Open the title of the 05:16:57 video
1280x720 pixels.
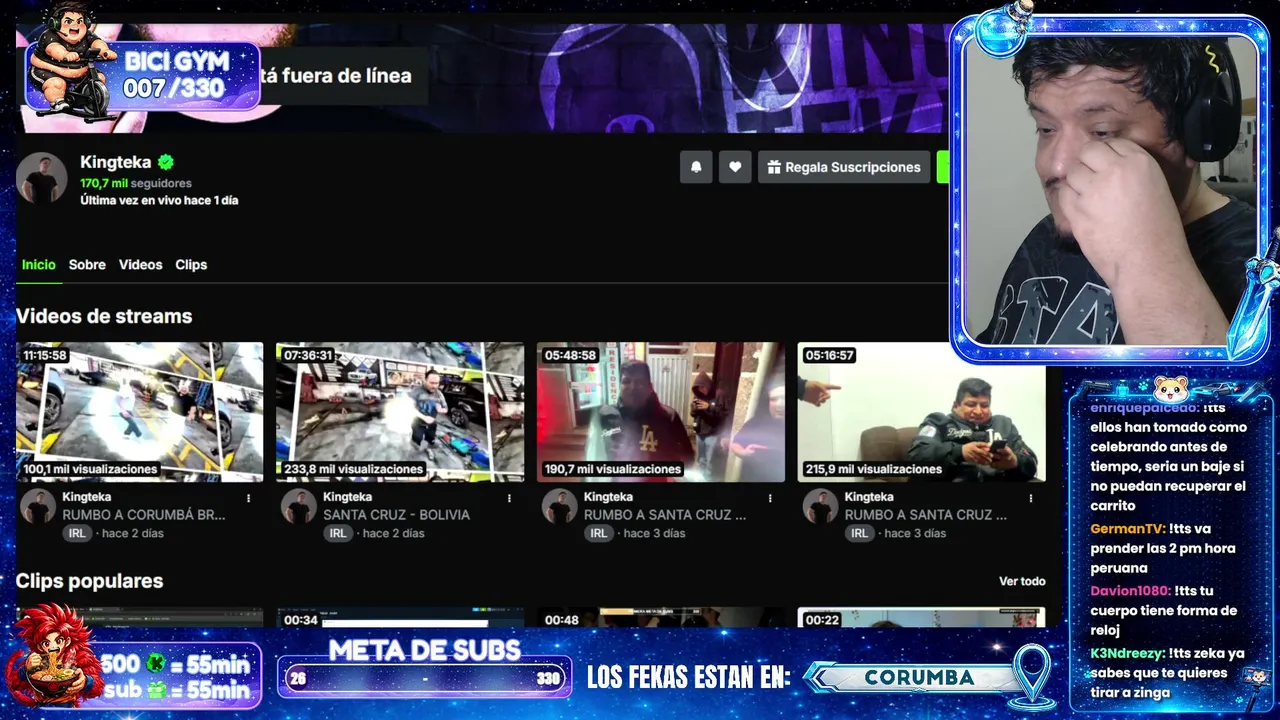(926, 515)
